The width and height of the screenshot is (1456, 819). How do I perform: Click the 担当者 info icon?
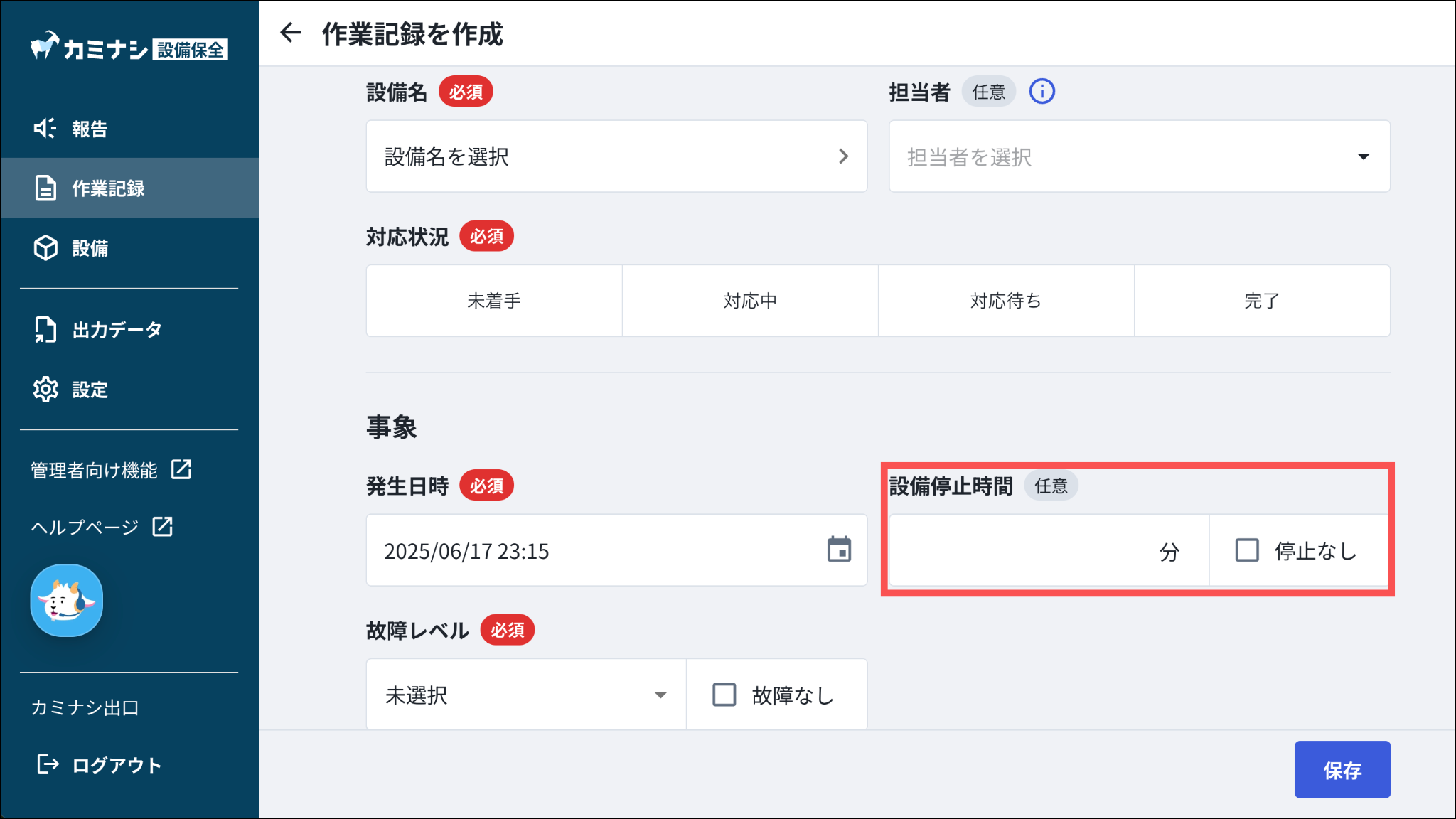pyautogui.click(x=1042, y=92)
